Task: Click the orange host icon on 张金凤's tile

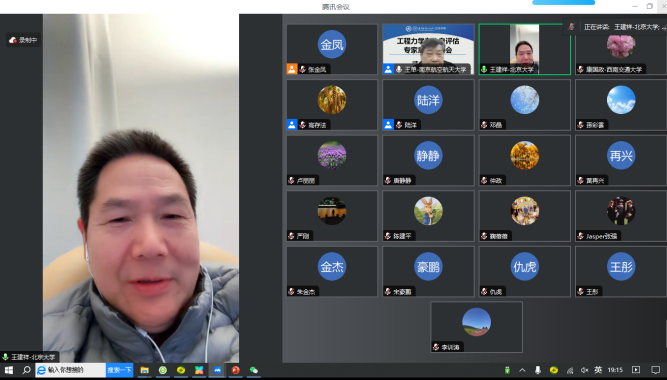Action: [x=292, y=69]
